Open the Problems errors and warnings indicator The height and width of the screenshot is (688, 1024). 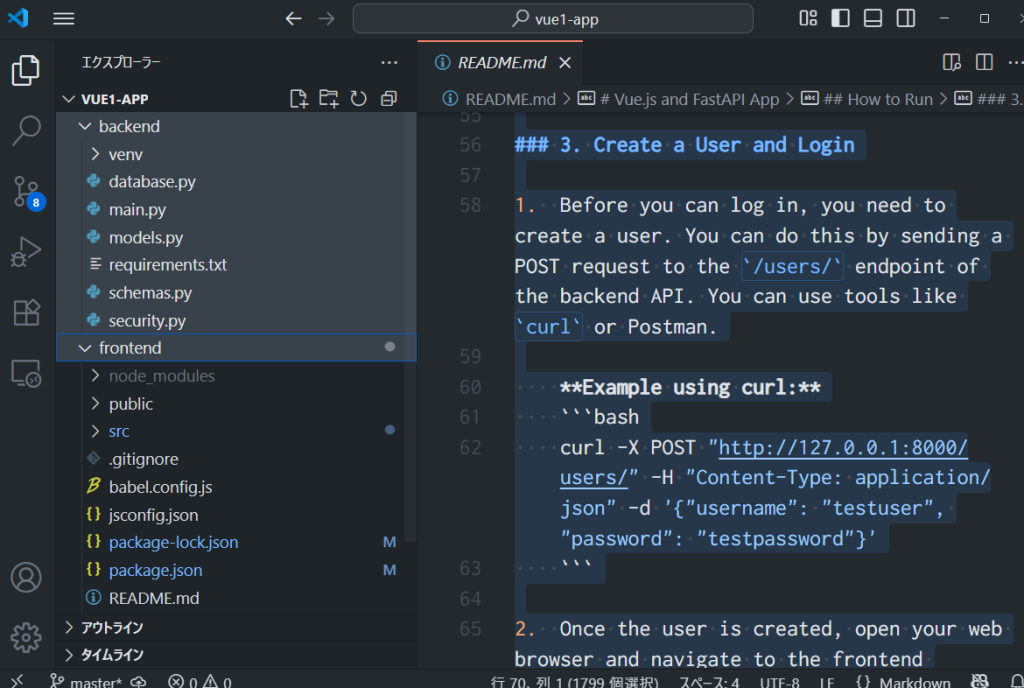point(200,681)
